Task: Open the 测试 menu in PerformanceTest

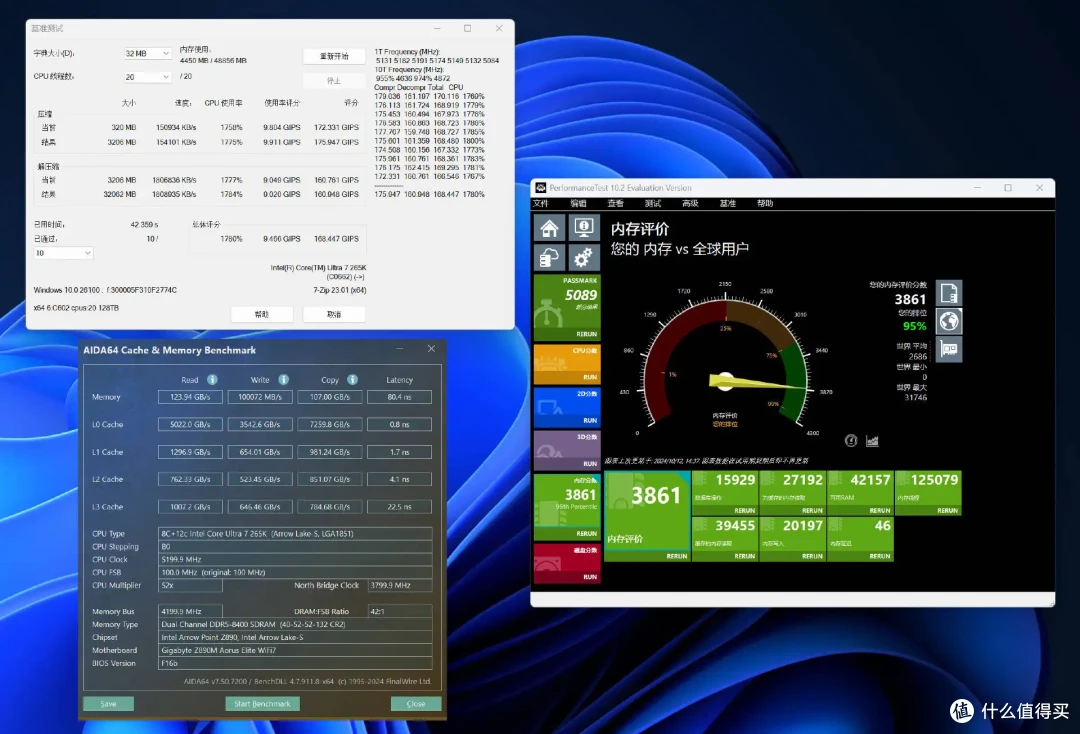Action: (652, 203)
